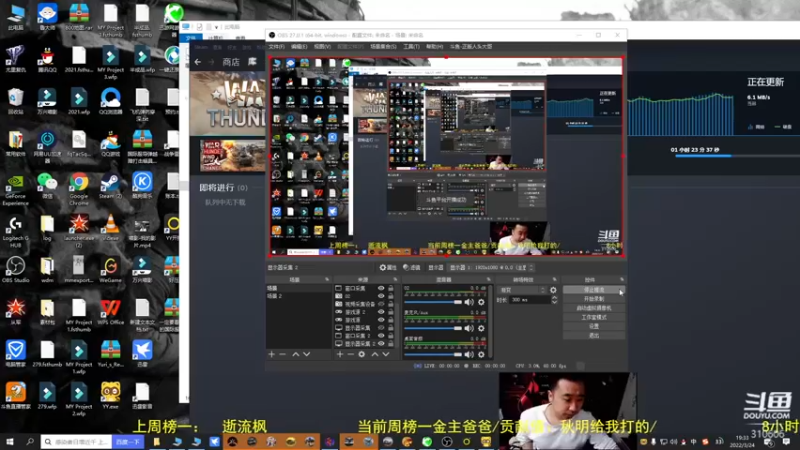Open the 2021.wfp file on desktop
The width and height of the screenshot is (800, 450).
[79, 102]
